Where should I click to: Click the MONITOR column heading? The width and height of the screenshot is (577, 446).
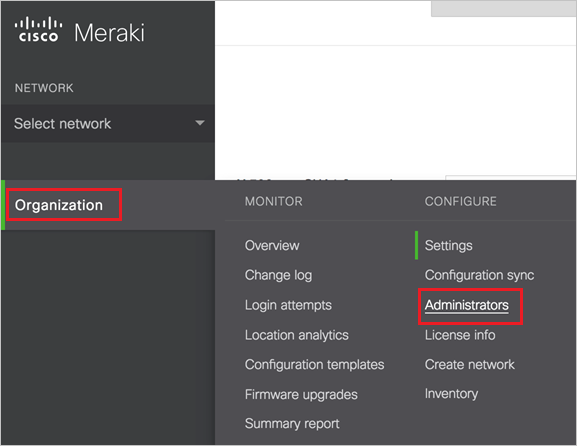tap(274, 201)
